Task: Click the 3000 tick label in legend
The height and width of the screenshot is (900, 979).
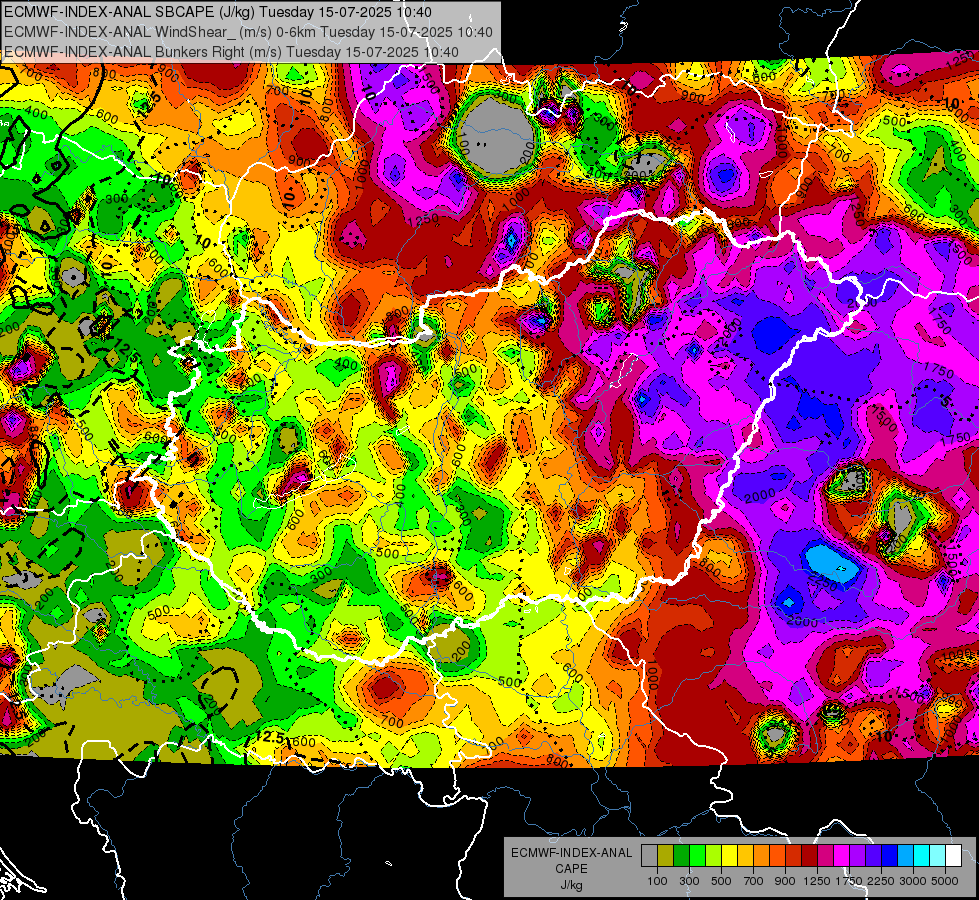Action: [913, 881]
